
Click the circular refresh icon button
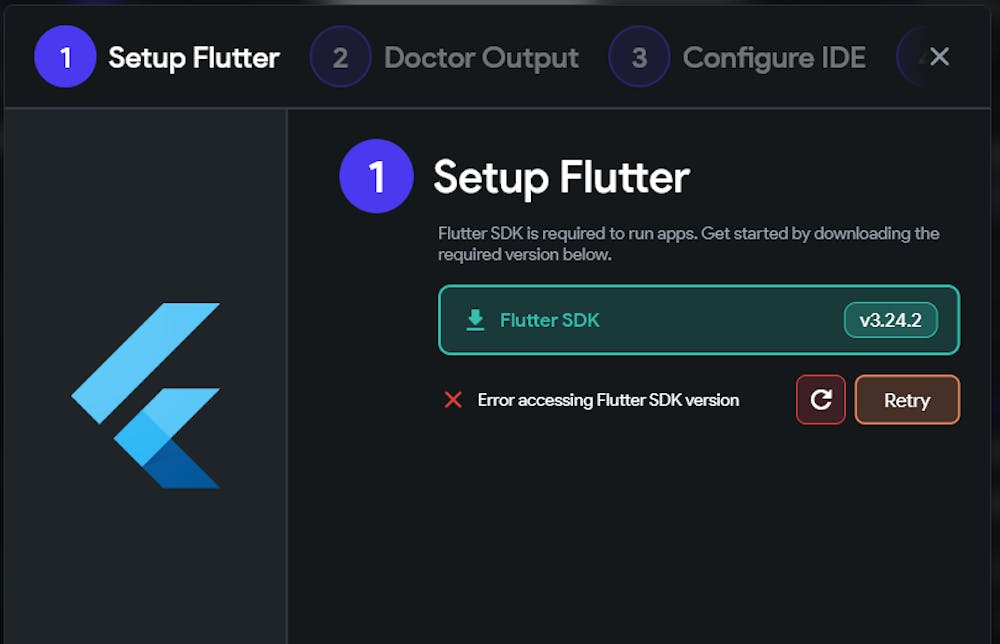(821, 400)
